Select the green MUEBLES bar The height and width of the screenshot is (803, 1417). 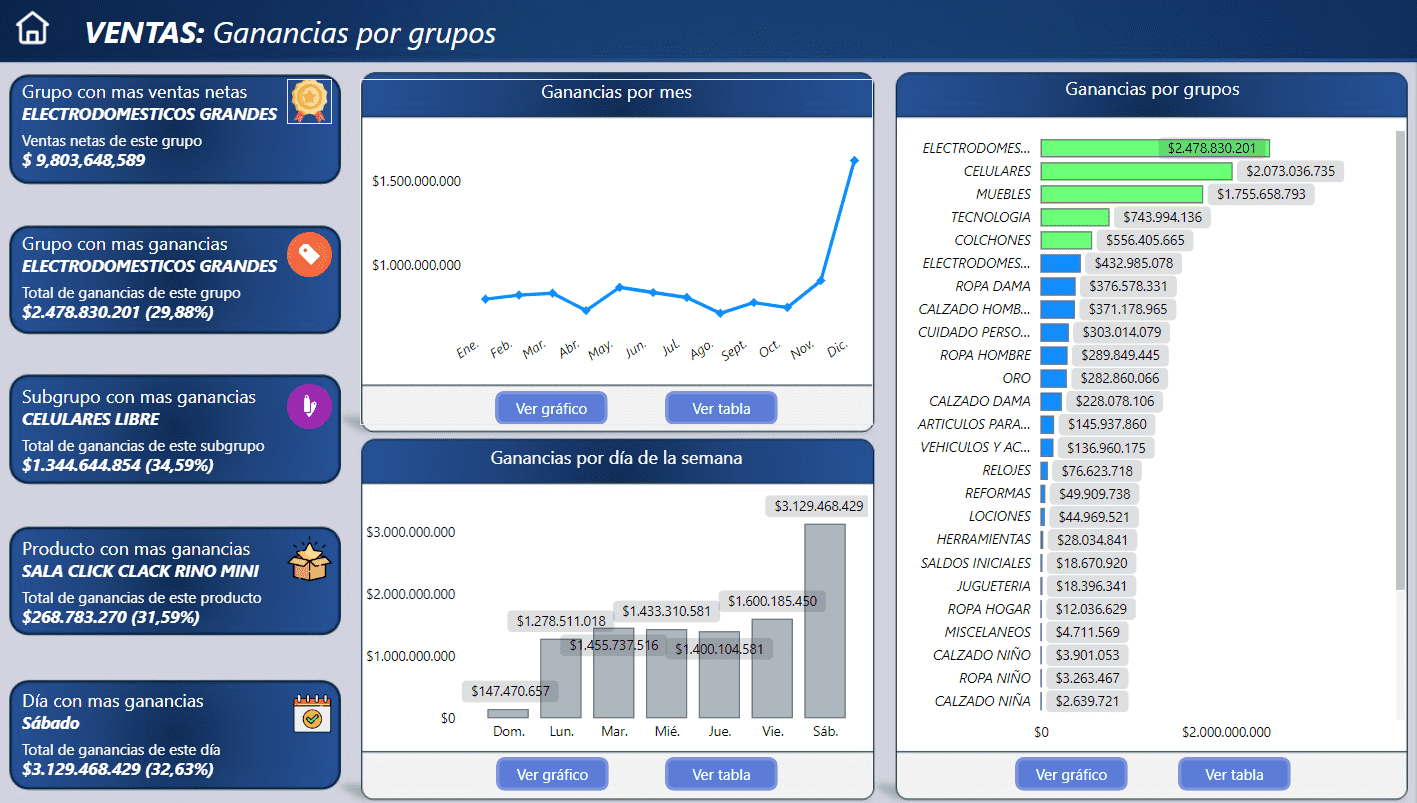coord(1121,194)
